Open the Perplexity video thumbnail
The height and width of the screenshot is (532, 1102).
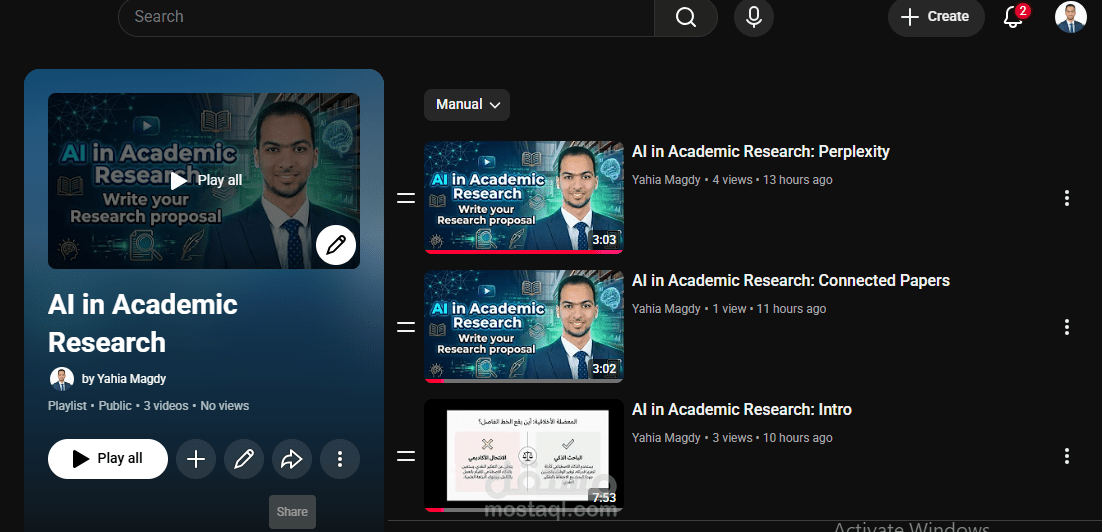point(524,197)
